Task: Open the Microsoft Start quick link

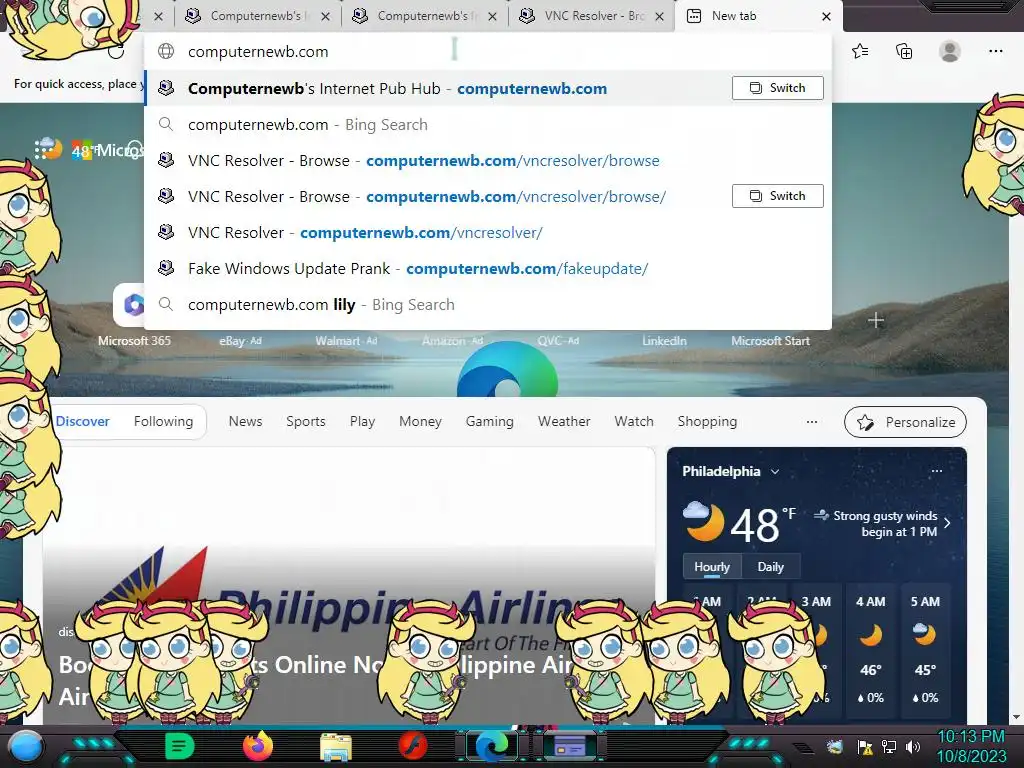Action: [770, 341]
